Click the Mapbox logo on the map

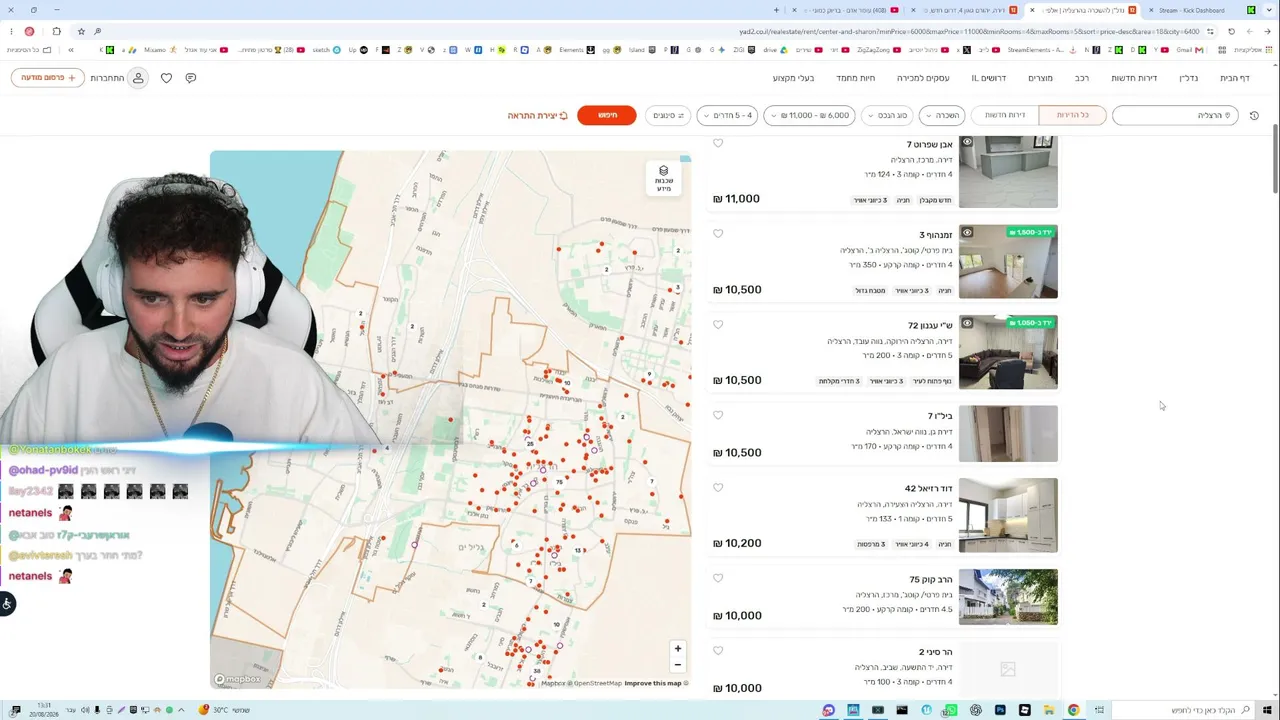[x=237, y=679]
